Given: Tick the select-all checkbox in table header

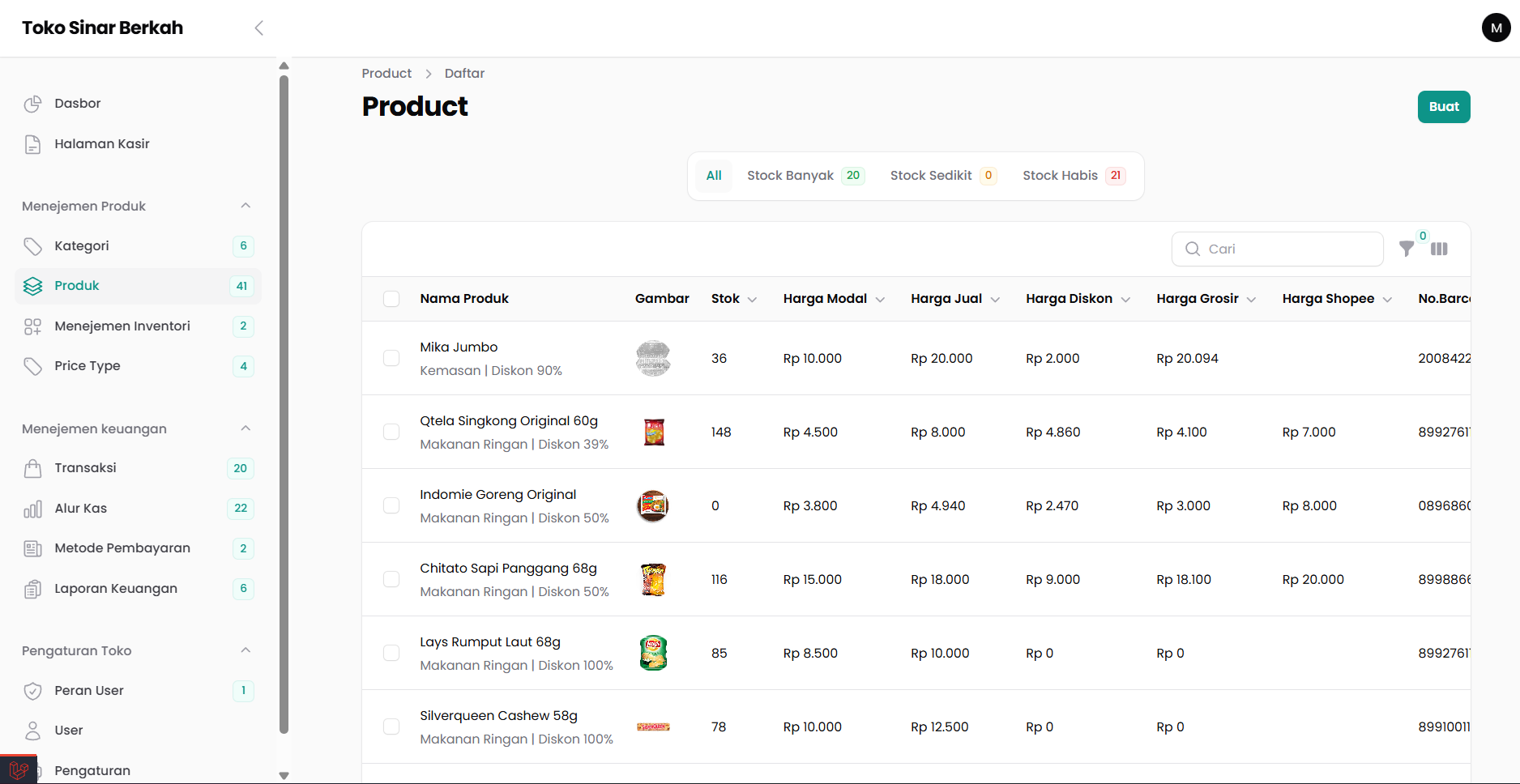Looking at the screenshot, I should point(391,299).
